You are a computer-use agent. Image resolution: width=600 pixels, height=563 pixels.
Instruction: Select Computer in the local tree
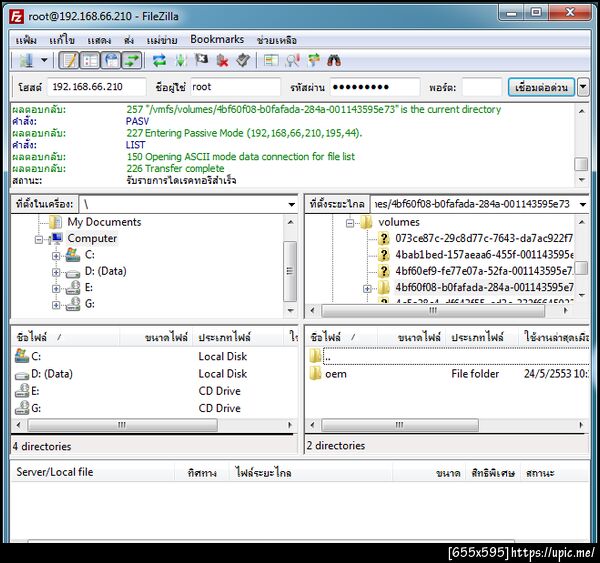[92, 238]
